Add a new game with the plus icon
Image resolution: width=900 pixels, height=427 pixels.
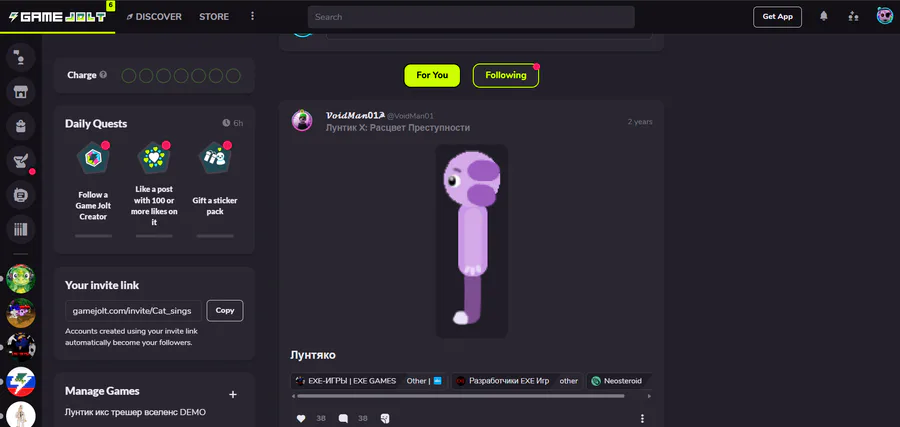(x=233, y=394)
